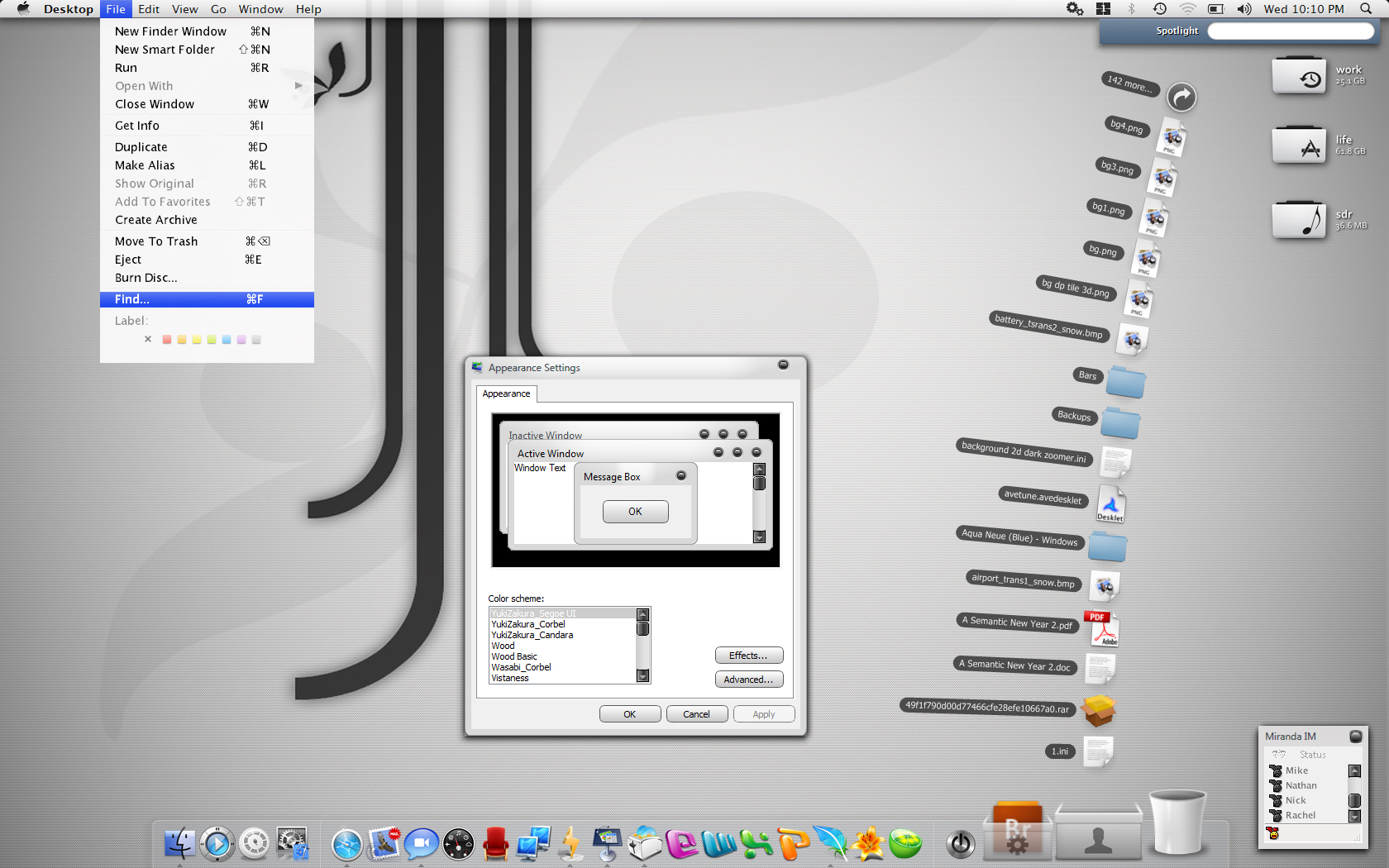The image size is (1389, 868).
Task: Click the 'Advanced...' button
Action: click(x=749, y=680)
